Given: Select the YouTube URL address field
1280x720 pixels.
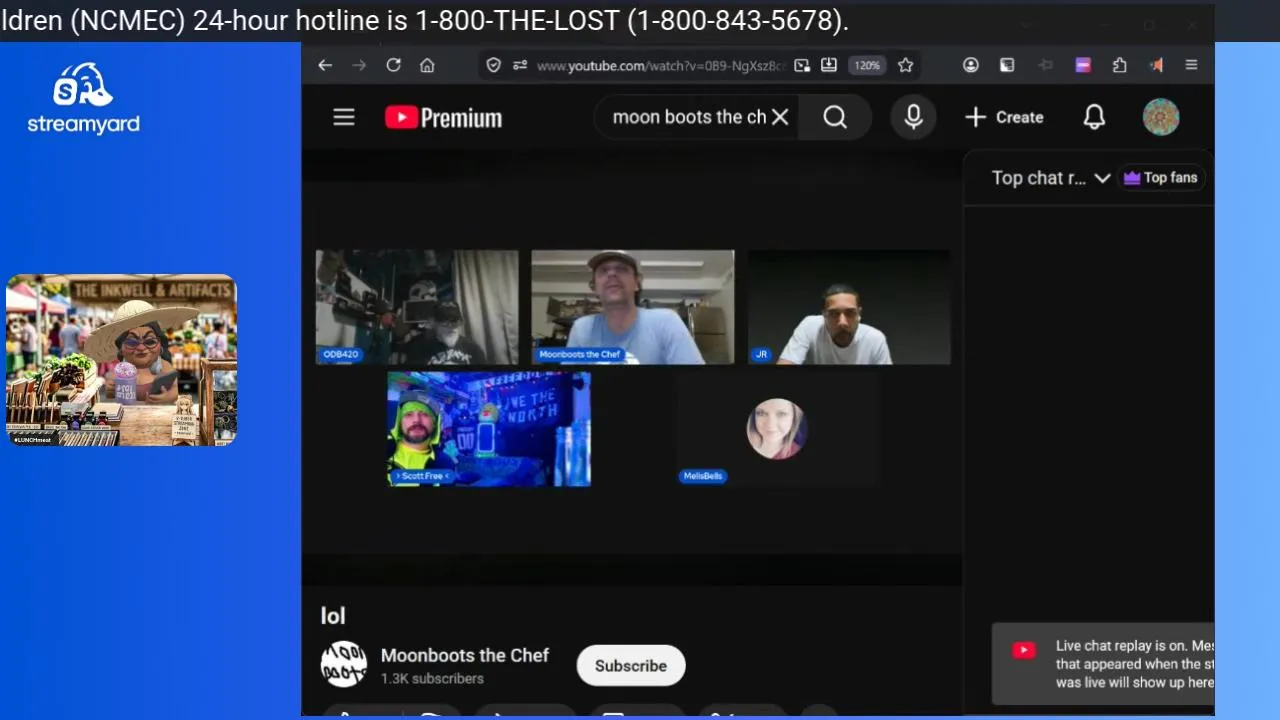Looking at the screenshot, I should tap(660, 65).
